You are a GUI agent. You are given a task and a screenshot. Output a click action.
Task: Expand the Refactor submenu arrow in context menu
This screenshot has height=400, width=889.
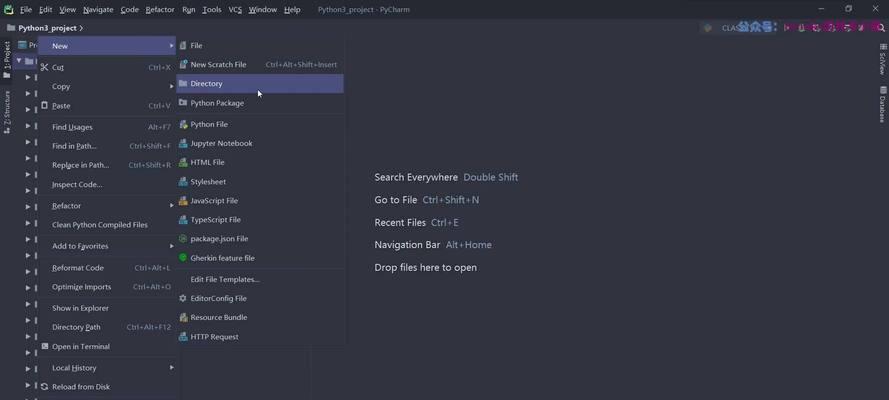click(x=171, y=206)
